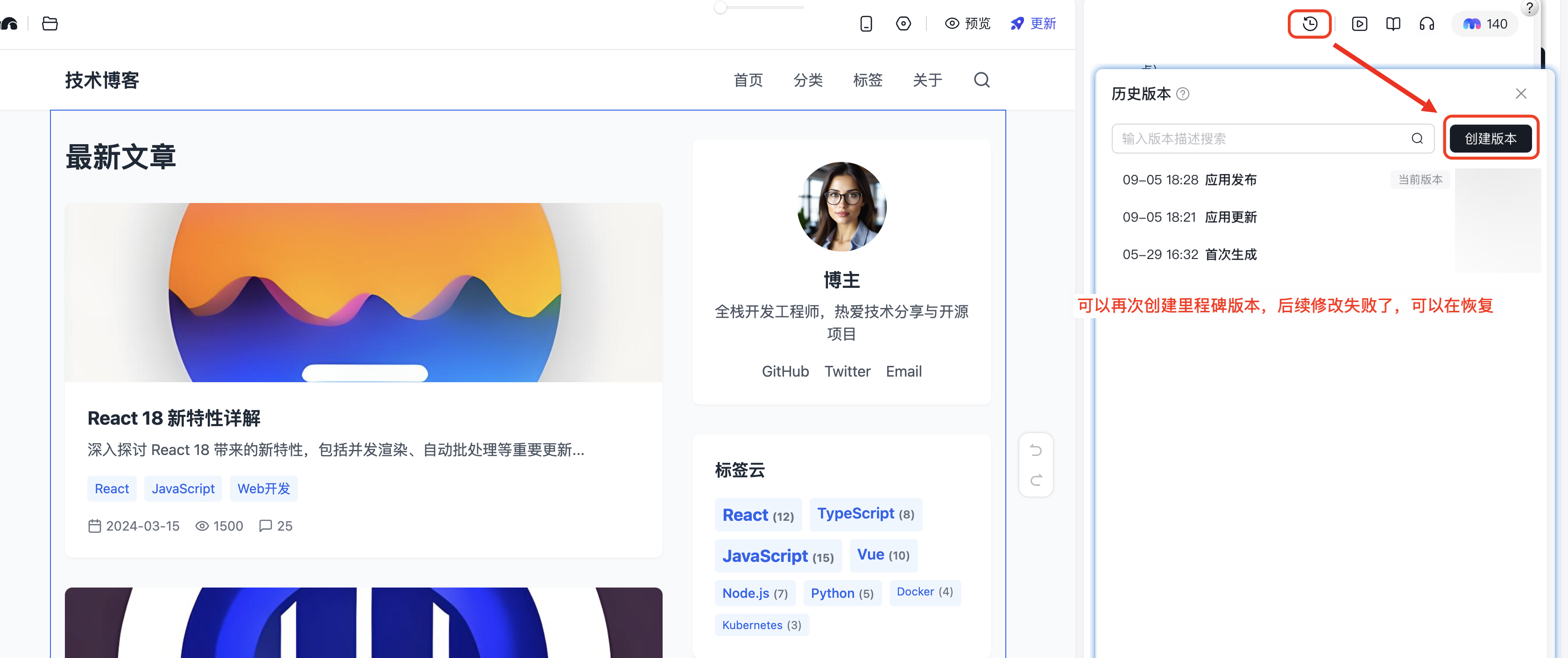Click the 技术博客 site title
The height and width of the screenshot is (658, 1568).
pos(102,80)
